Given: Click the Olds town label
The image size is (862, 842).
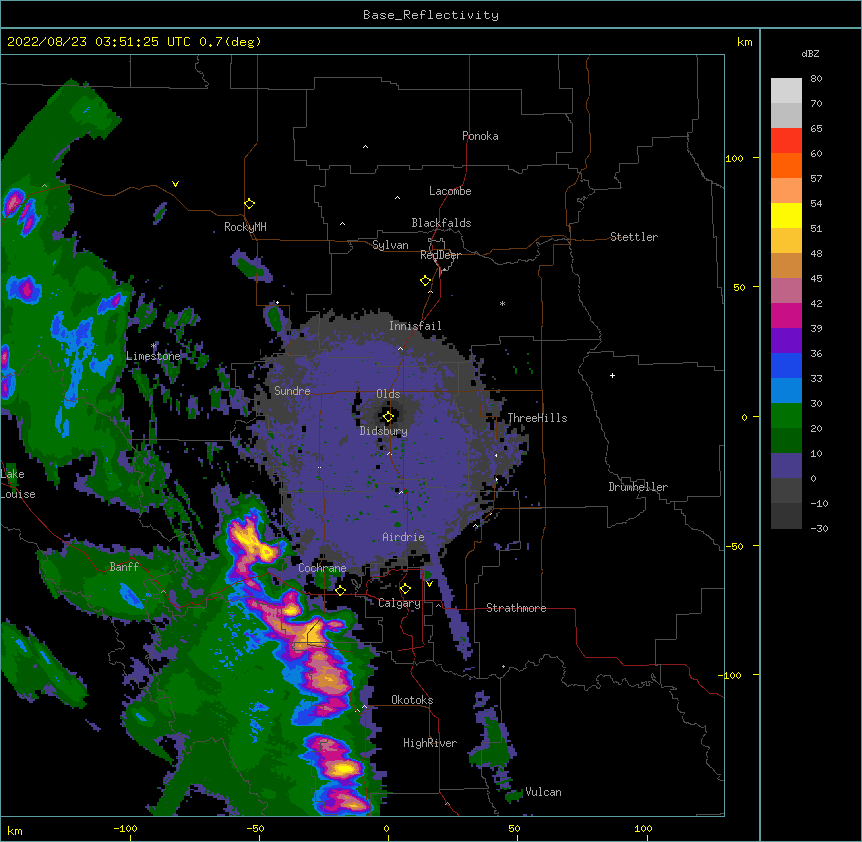Looking at the screenshot, I should (388, 394).
